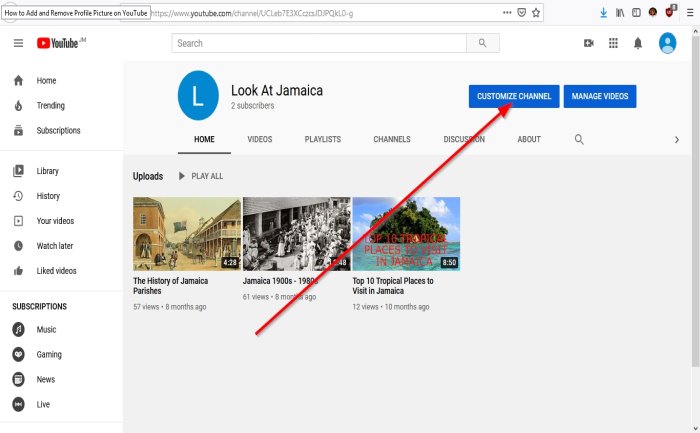Open the create video camera icon
The image size is (700, 433).
coord(588,43)
